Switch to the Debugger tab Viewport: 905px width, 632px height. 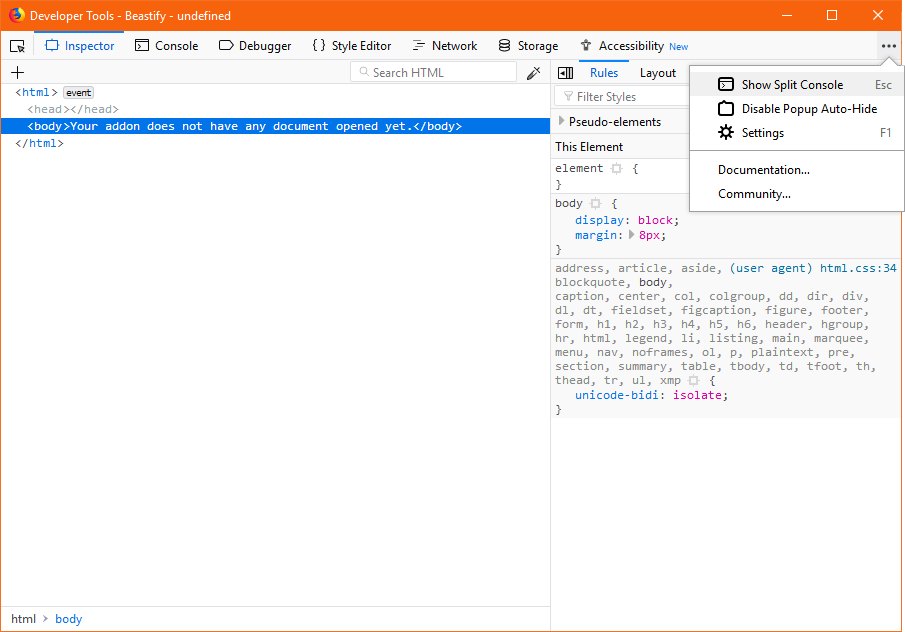[255, 46]
